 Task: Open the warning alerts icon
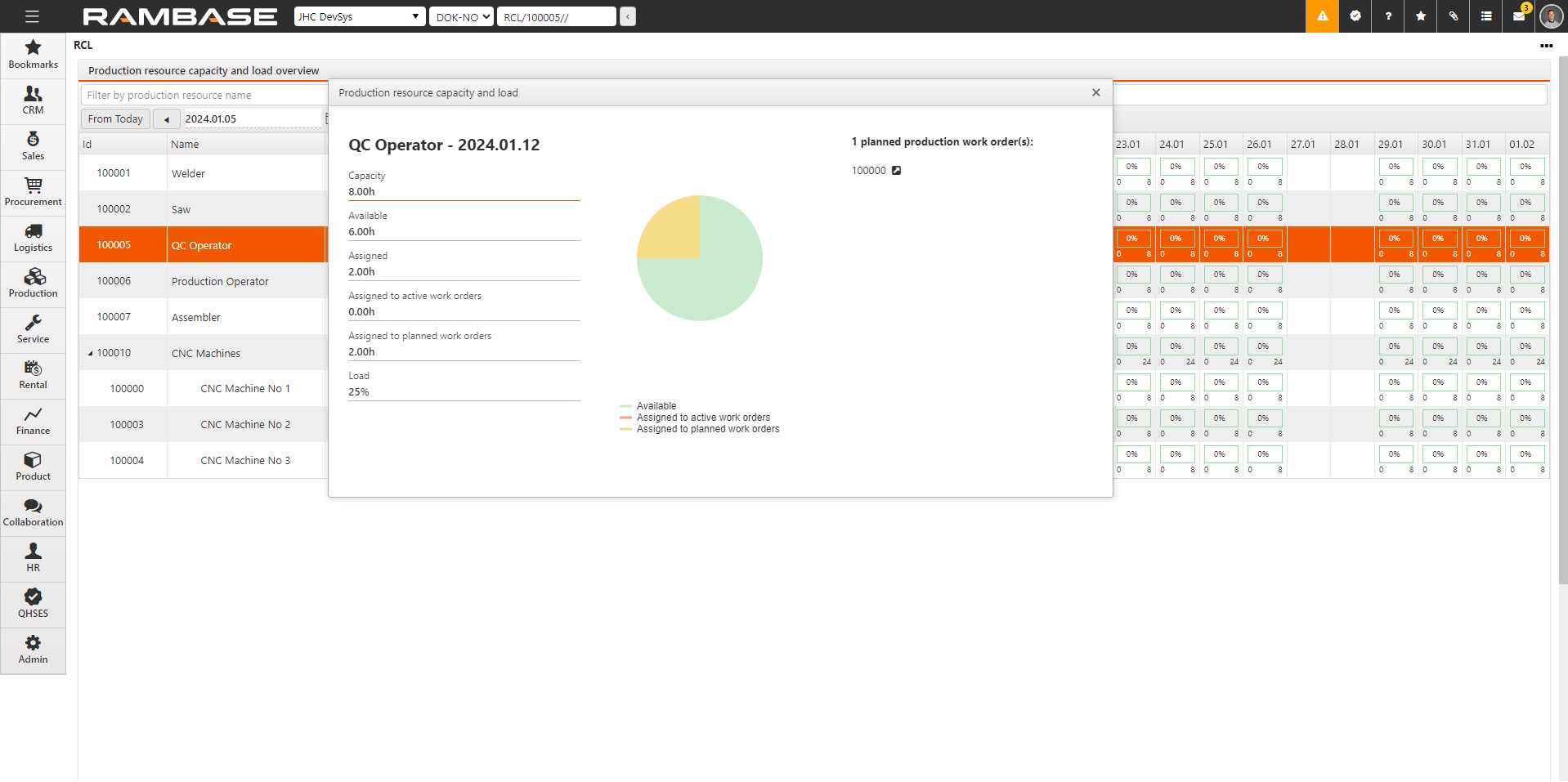coord(1322,16)
